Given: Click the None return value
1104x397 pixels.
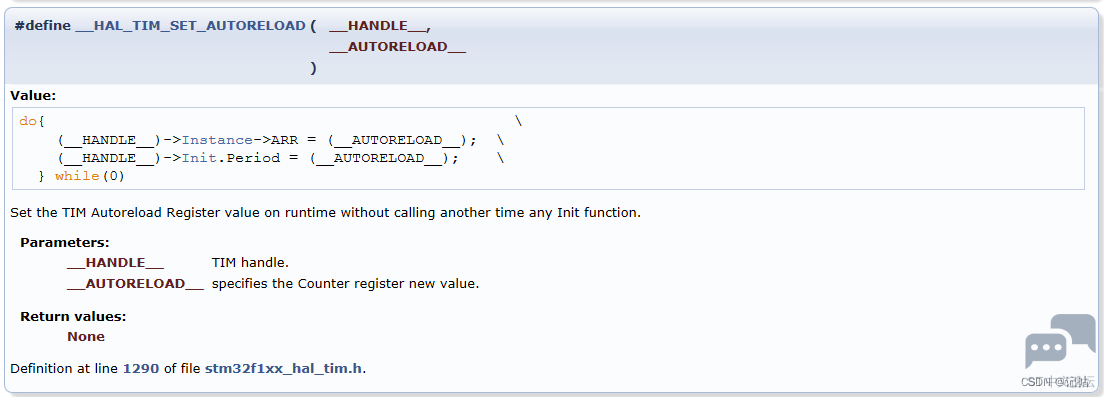Looking at the screenshot, I should coord(86,336).
